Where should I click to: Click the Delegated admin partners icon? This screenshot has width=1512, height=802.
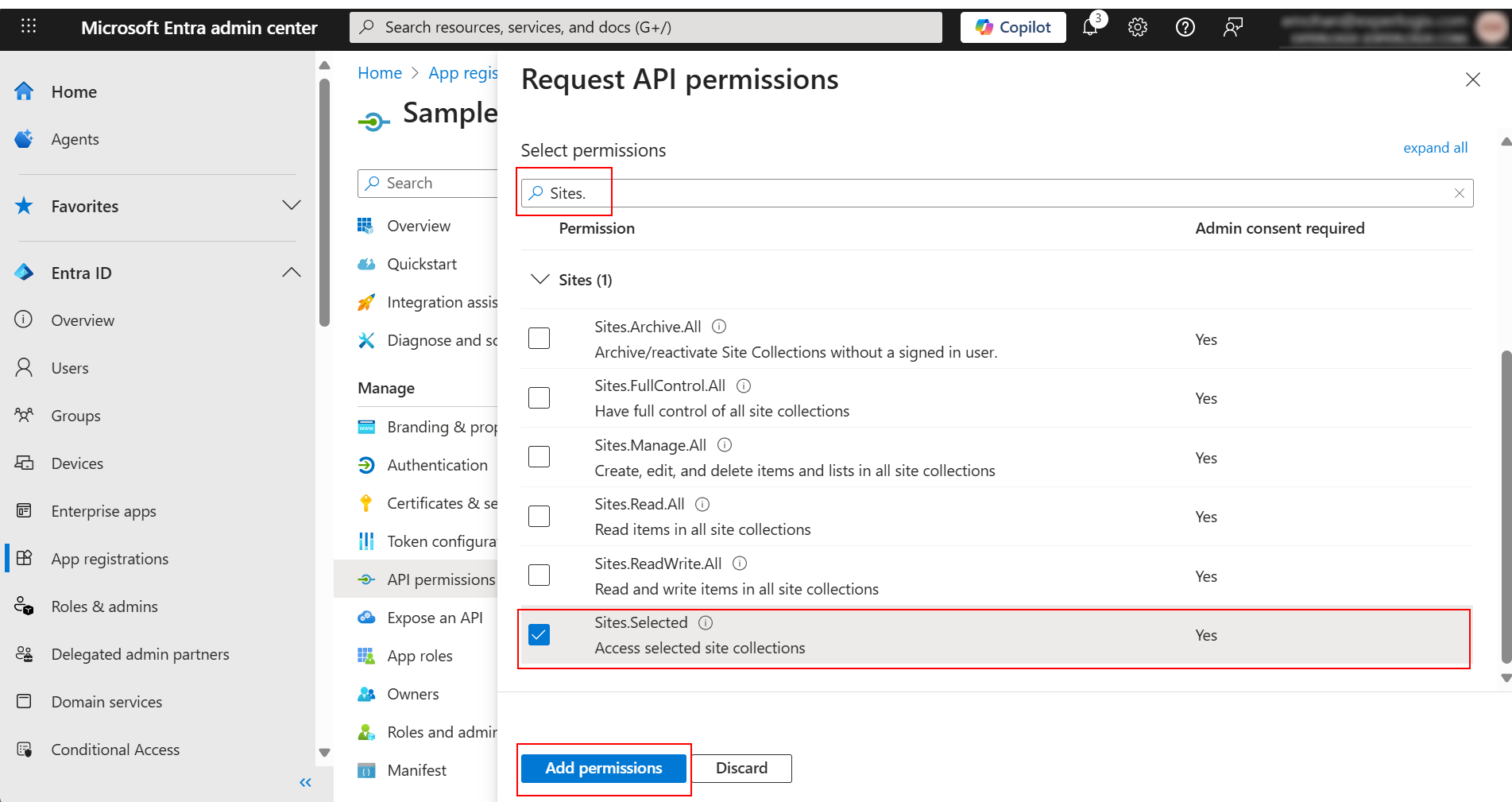click(x=24, y=653)
